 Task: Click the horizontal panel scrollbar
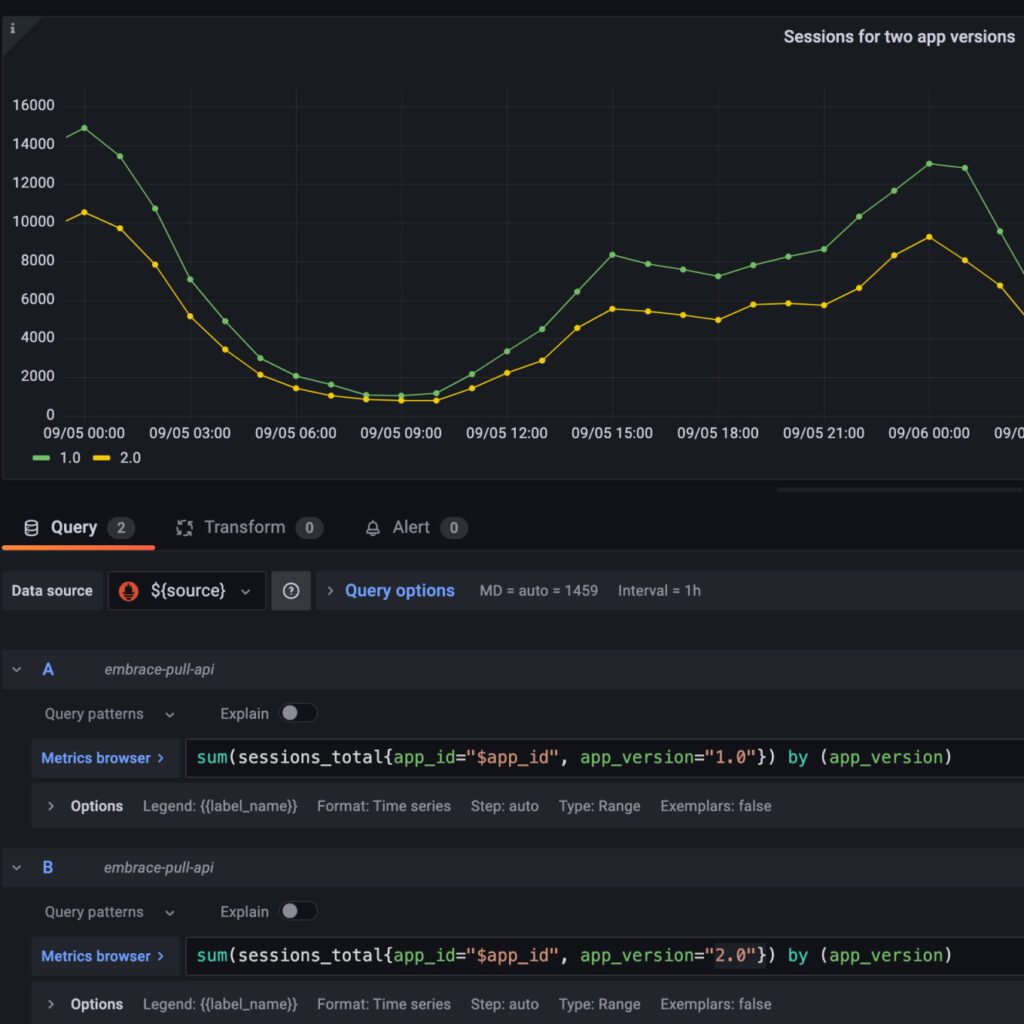pos(900,489)
